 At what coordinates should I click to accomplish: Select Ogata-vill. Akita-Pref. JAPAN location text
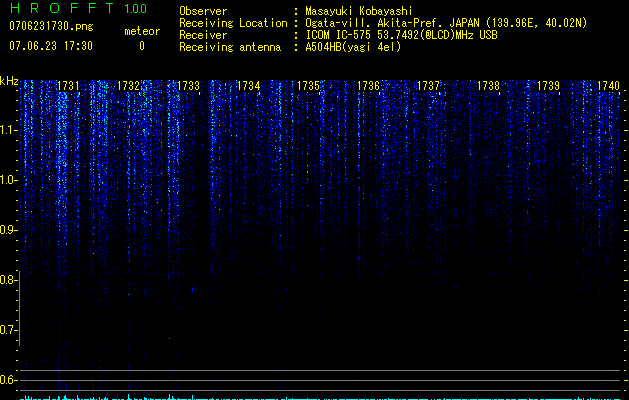coord(446,23)
